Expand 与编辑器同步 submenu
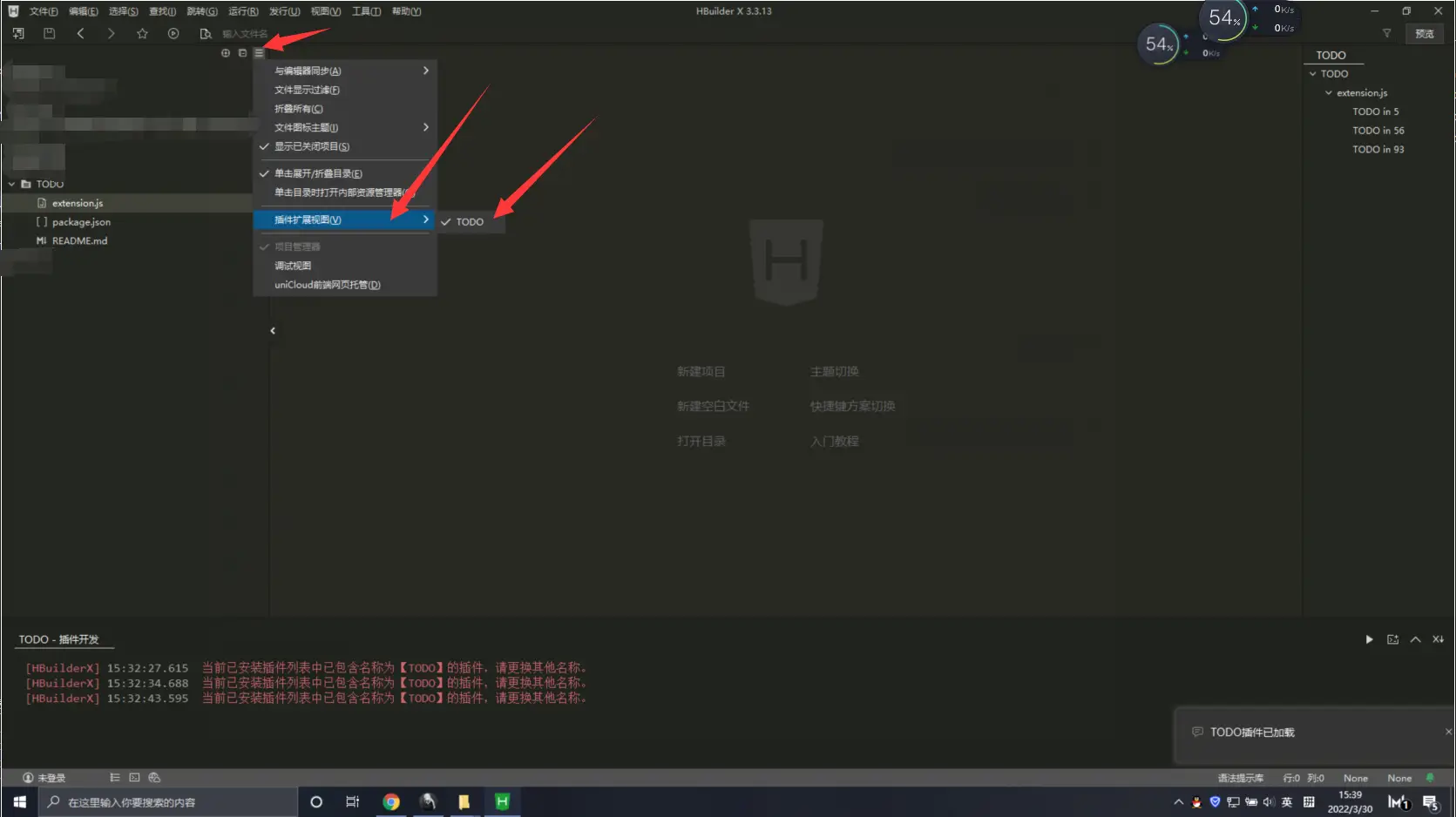This screenshot has height=817, width=1456. tap(345, 71)
